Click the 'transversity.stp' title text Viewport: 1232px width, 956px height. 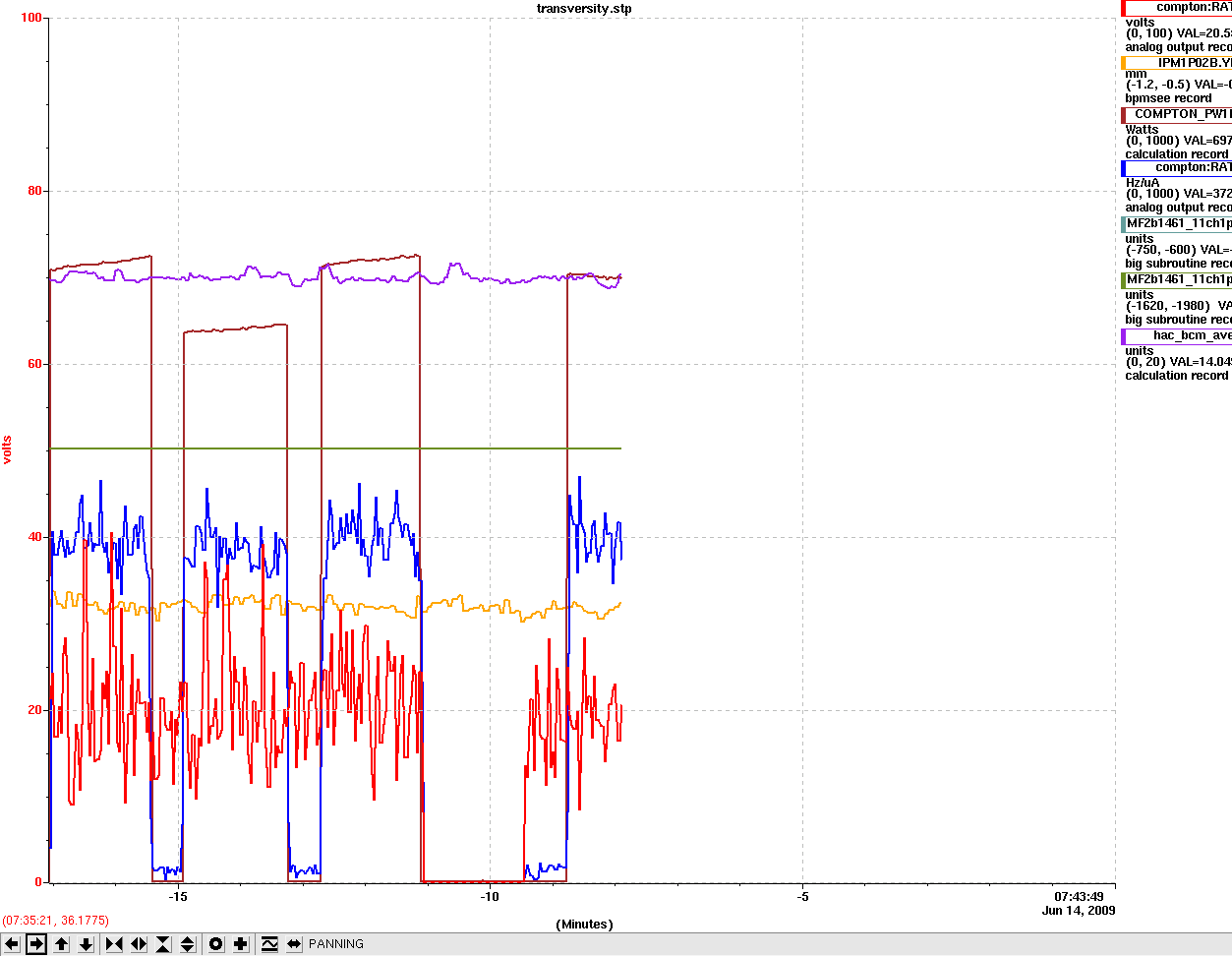[x=584, y=9]
